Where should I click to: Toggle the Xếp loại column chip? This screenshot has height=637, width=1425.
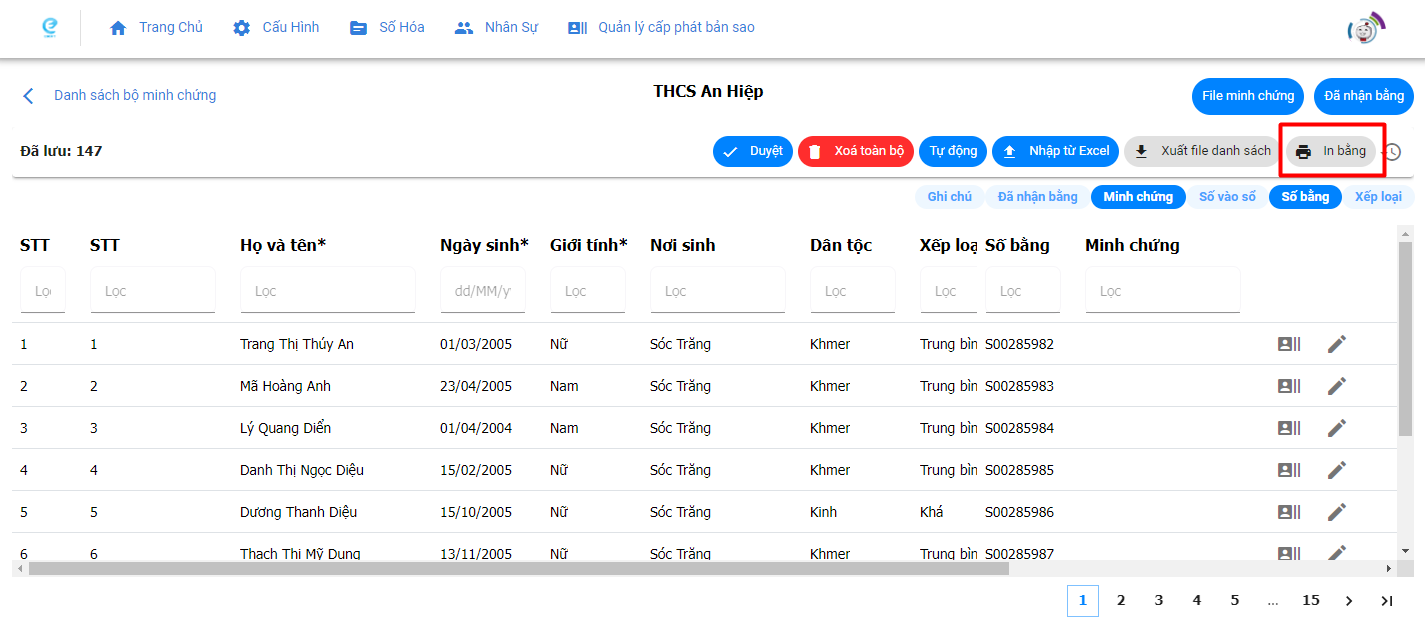[1377, 197]
